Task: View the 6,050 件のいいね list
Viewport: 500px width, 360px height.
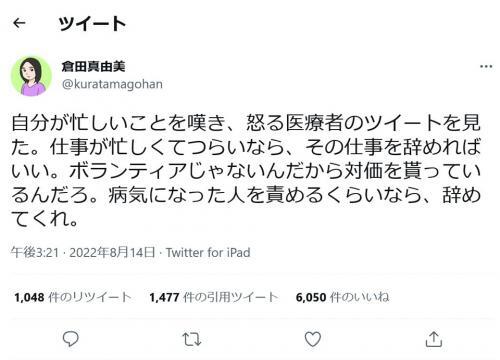Action: (342, 297)
